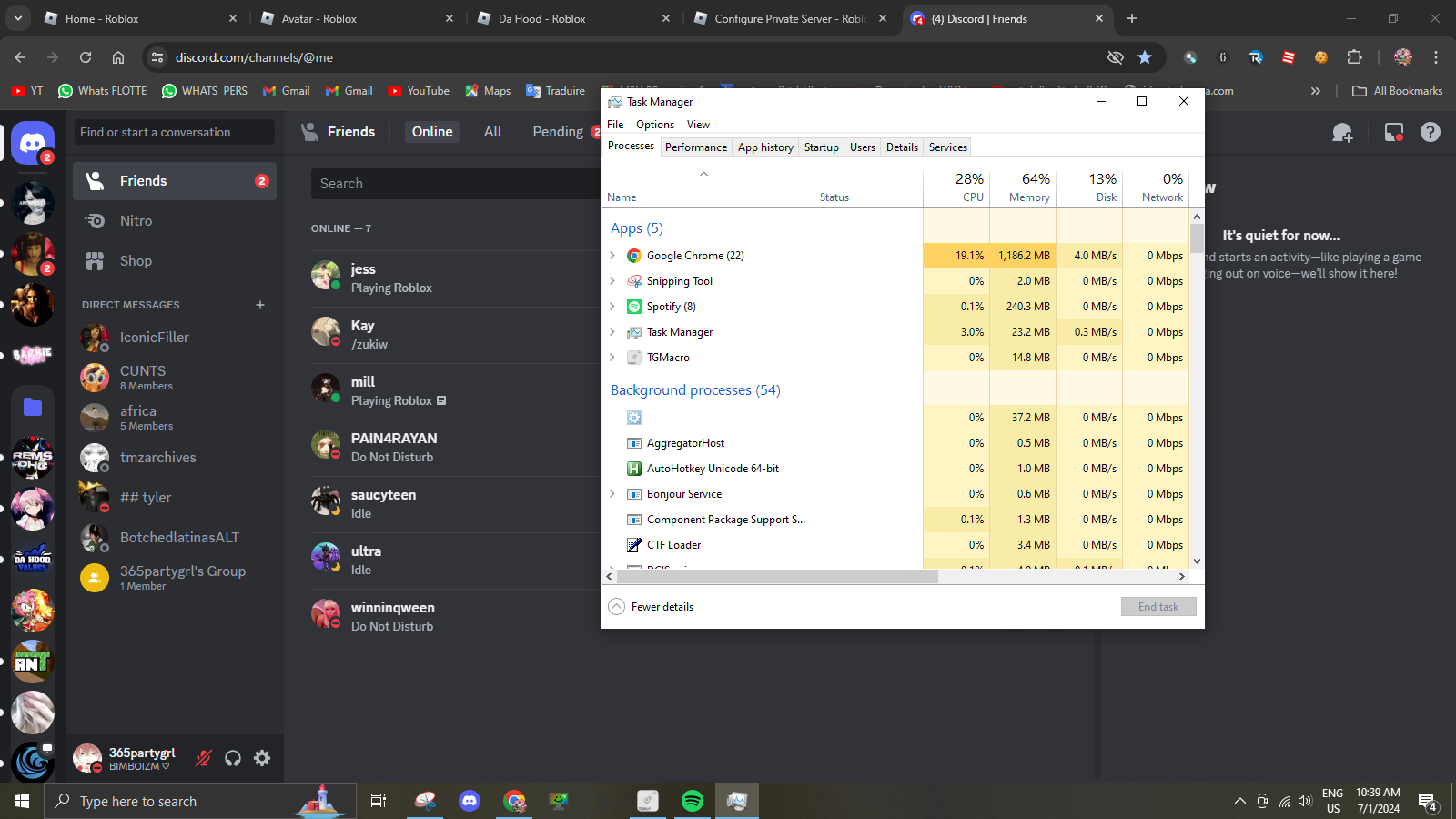The width and height of the screenshot is (1456, 819).
Task: Sort processes by Memory column
Action: [1023, 187]
